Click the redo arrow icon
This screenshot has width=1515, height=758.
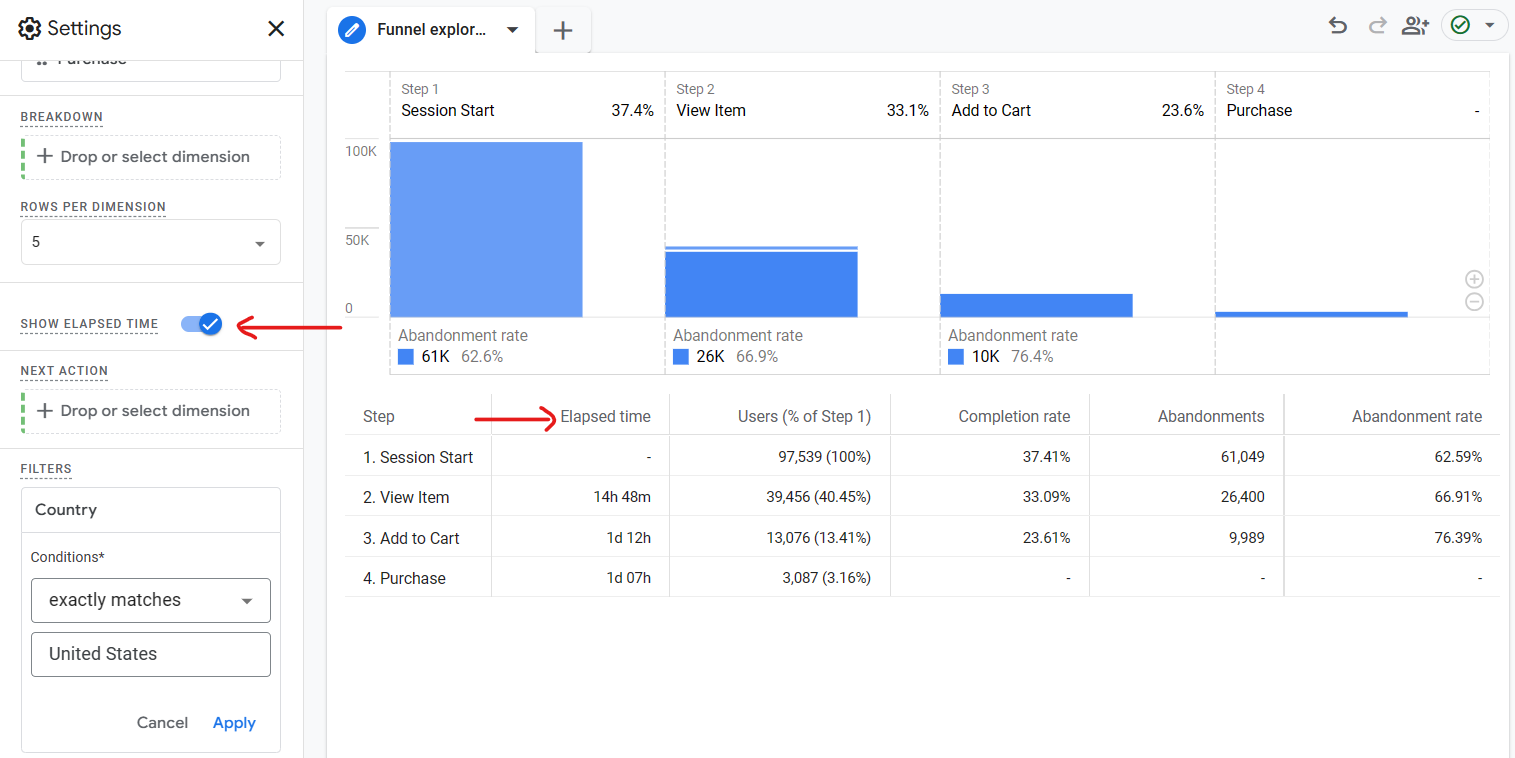[1377, 26]
